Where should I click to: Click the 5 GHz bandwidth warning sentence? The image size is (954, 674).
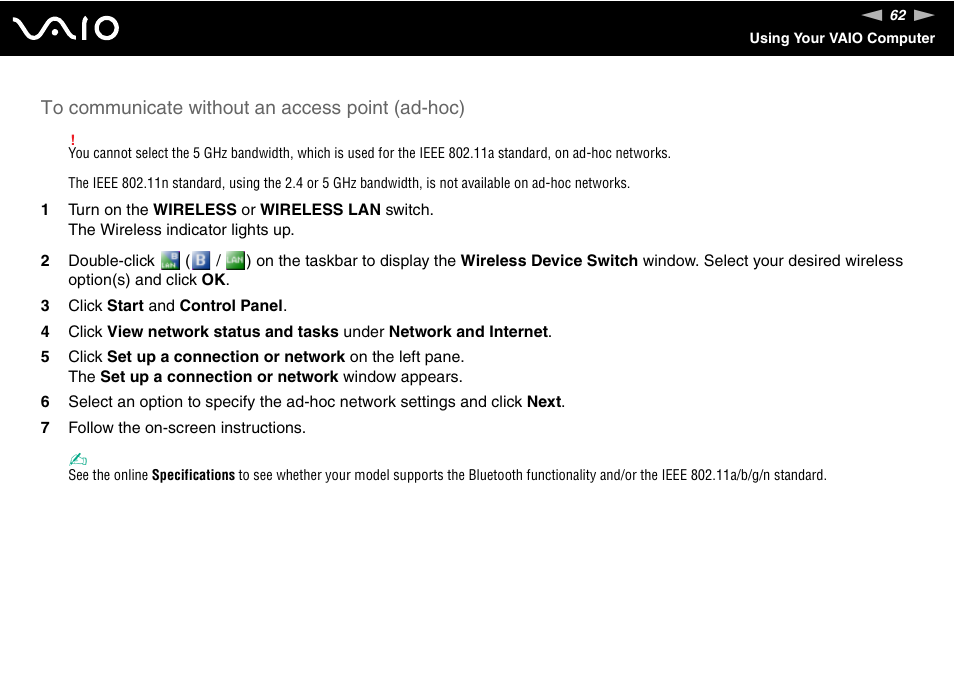[x=369, y=153]
